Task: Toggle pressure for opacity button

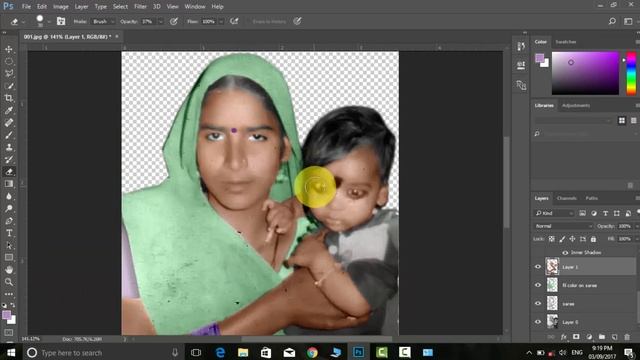Action: [174, 21]
